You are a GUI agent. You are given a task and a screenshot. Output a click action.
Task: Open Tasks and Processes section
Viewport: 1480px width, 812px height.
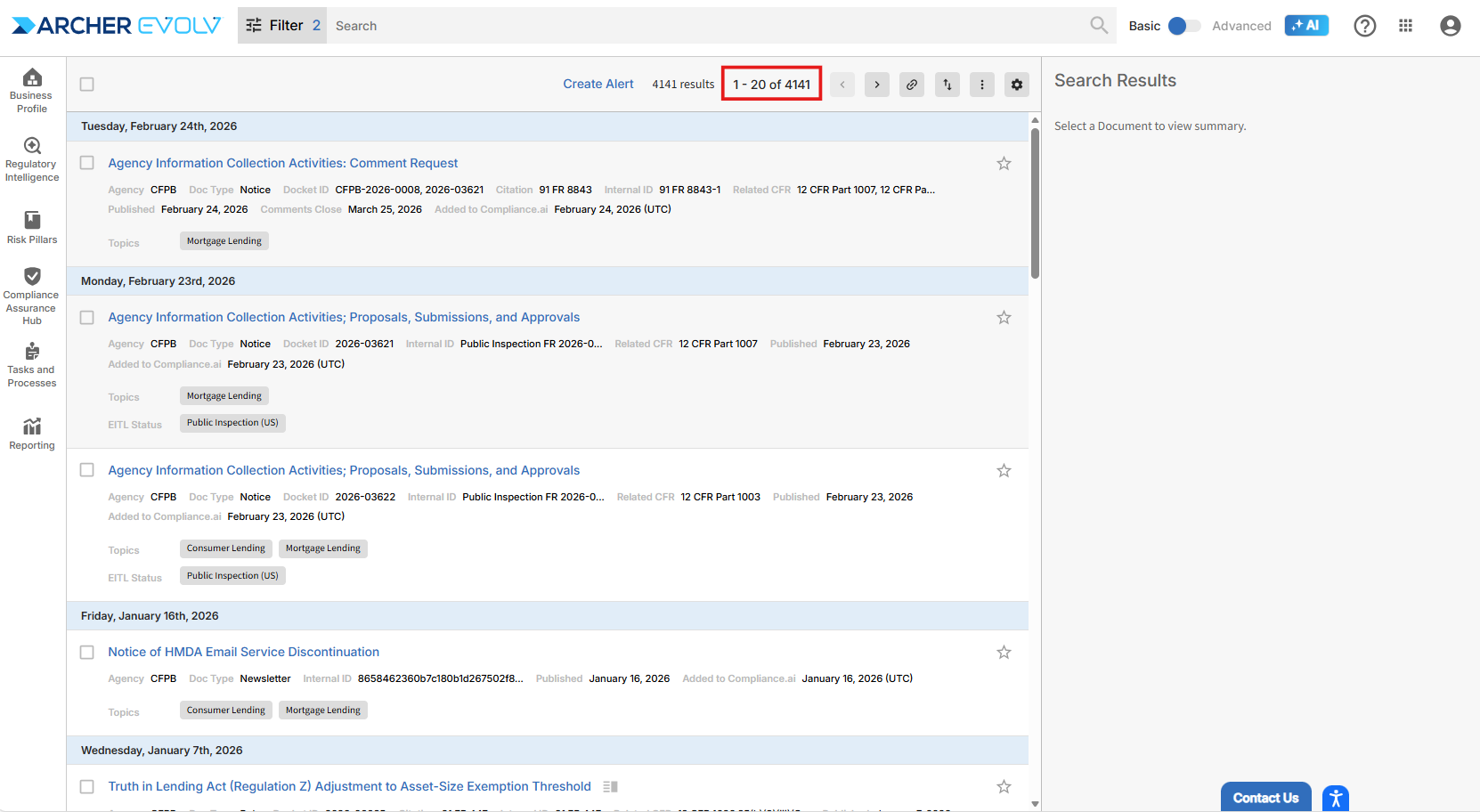coord(32,364)
